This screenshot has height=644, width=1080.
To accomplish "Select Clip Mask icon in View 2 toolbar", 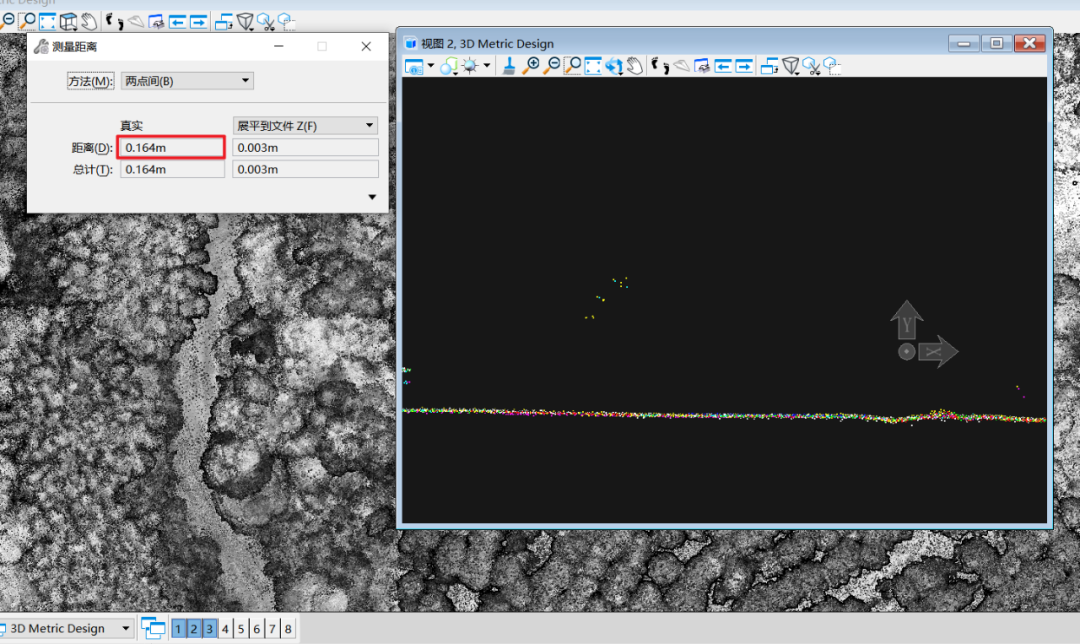I will (x=832, y=66).
